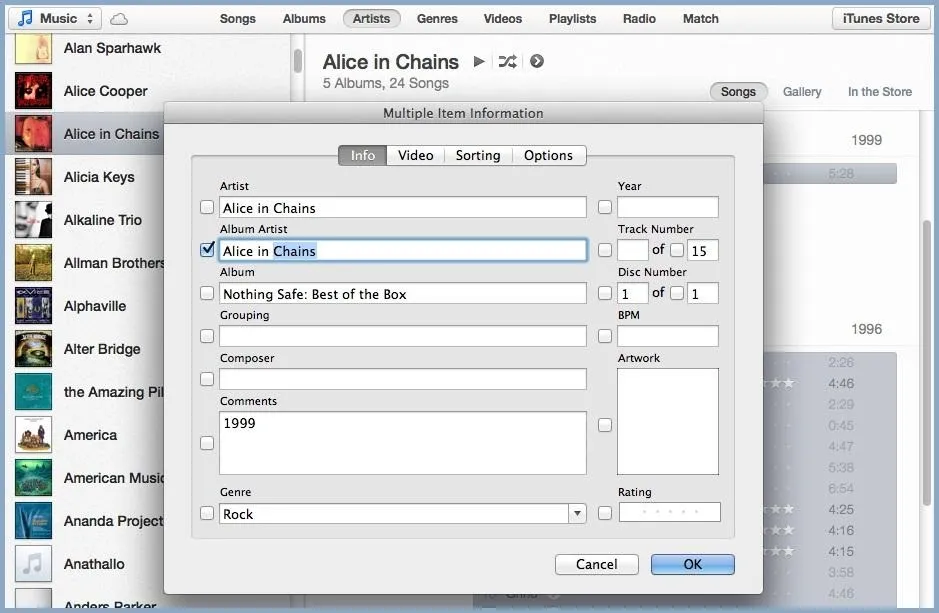Enable the Comments checkbox

pos(207,443)
